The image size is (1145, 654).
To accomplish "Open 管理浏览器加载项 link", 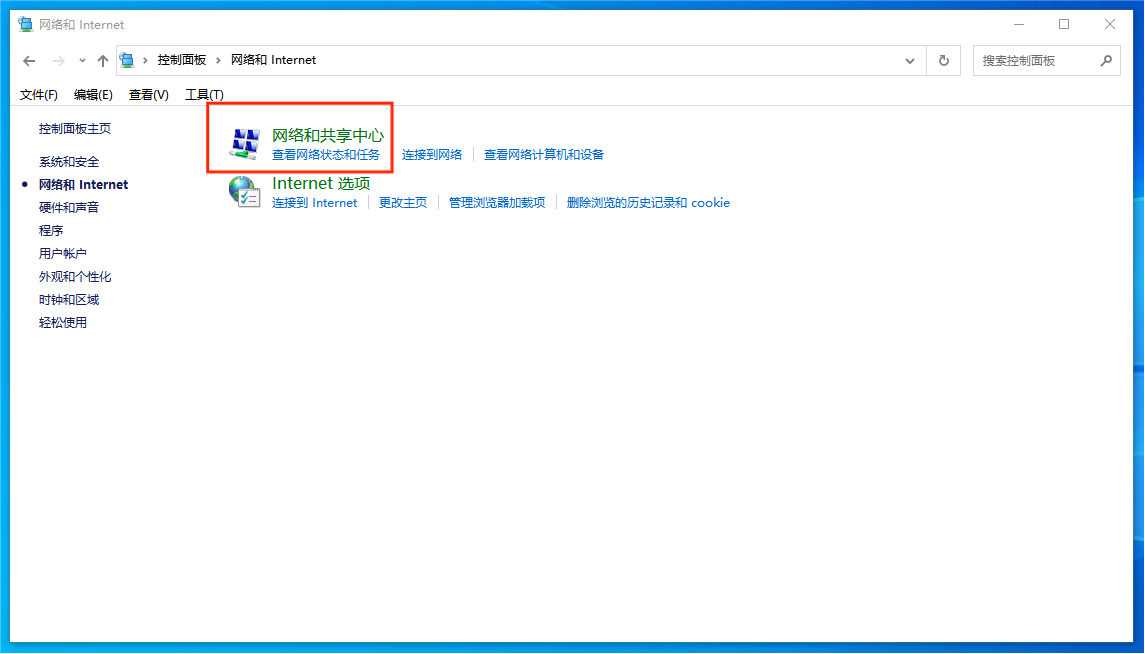I will click(x=497, y=203).
